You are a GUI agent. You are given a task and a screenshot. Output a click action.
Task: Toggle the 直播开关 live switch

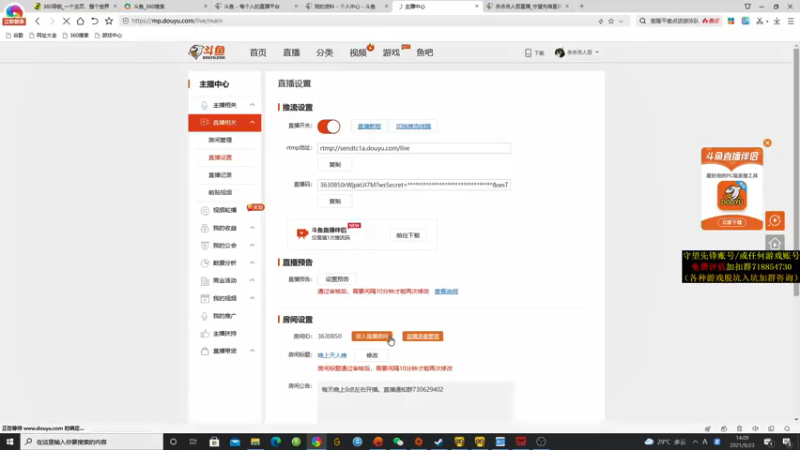tap(329, 126)
